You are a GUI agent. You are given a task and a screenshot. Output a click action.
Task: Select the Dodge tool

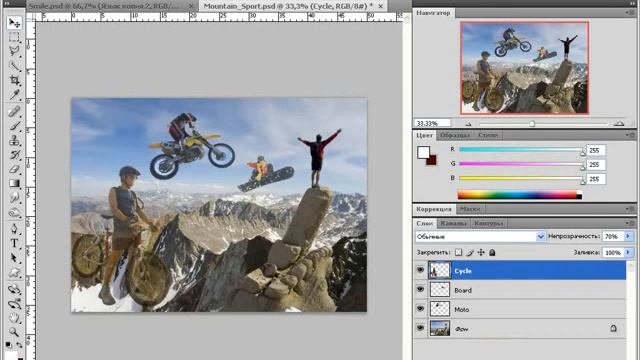click(x=14, y=213)
